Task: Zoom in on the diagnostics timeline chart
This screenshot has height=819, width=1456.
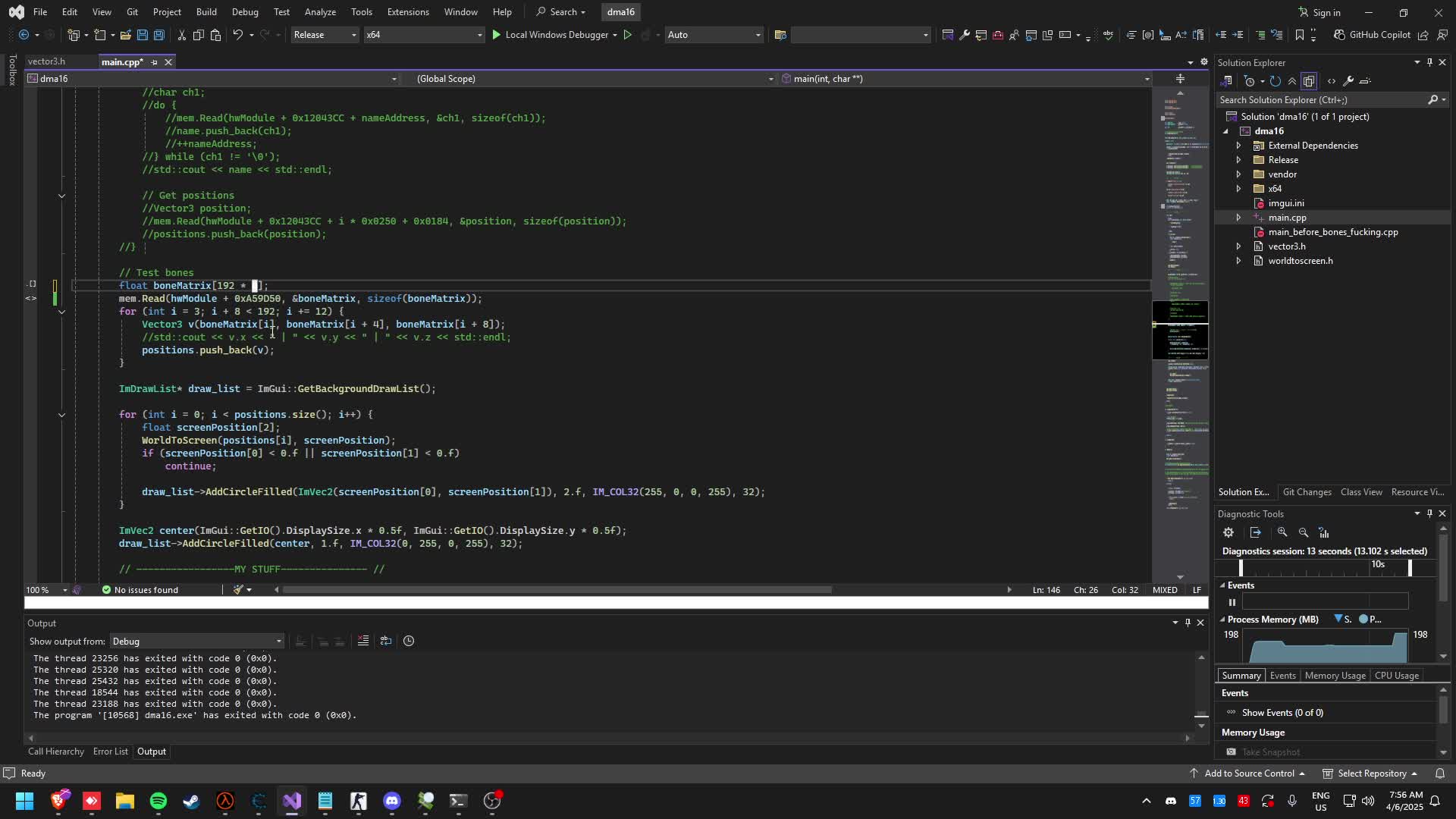Action: [x=1282, y=532]
